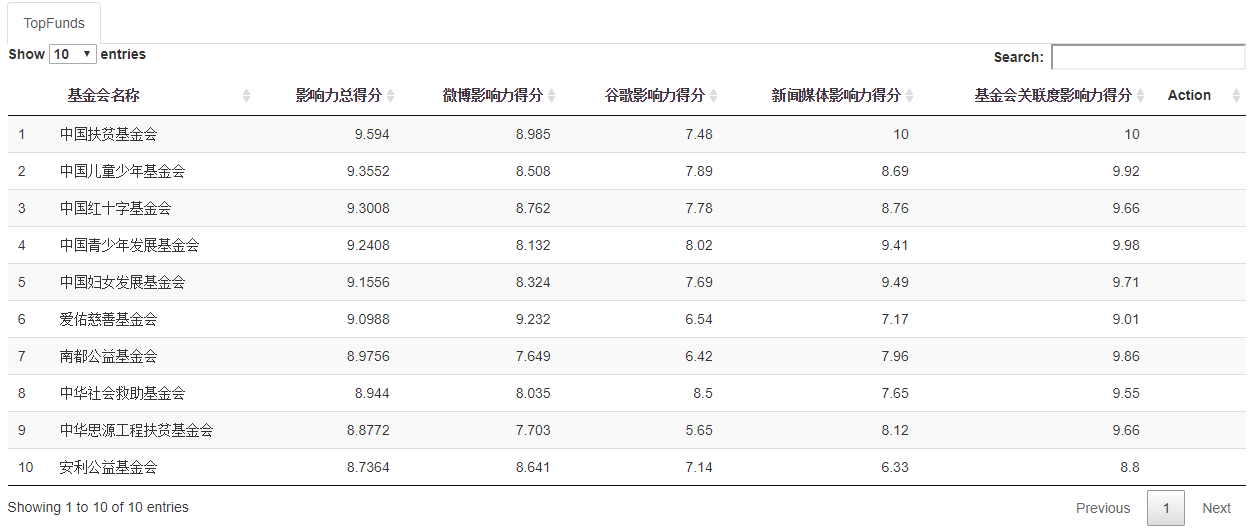Click the total score value 8.7364

click(x=368, y=467)
